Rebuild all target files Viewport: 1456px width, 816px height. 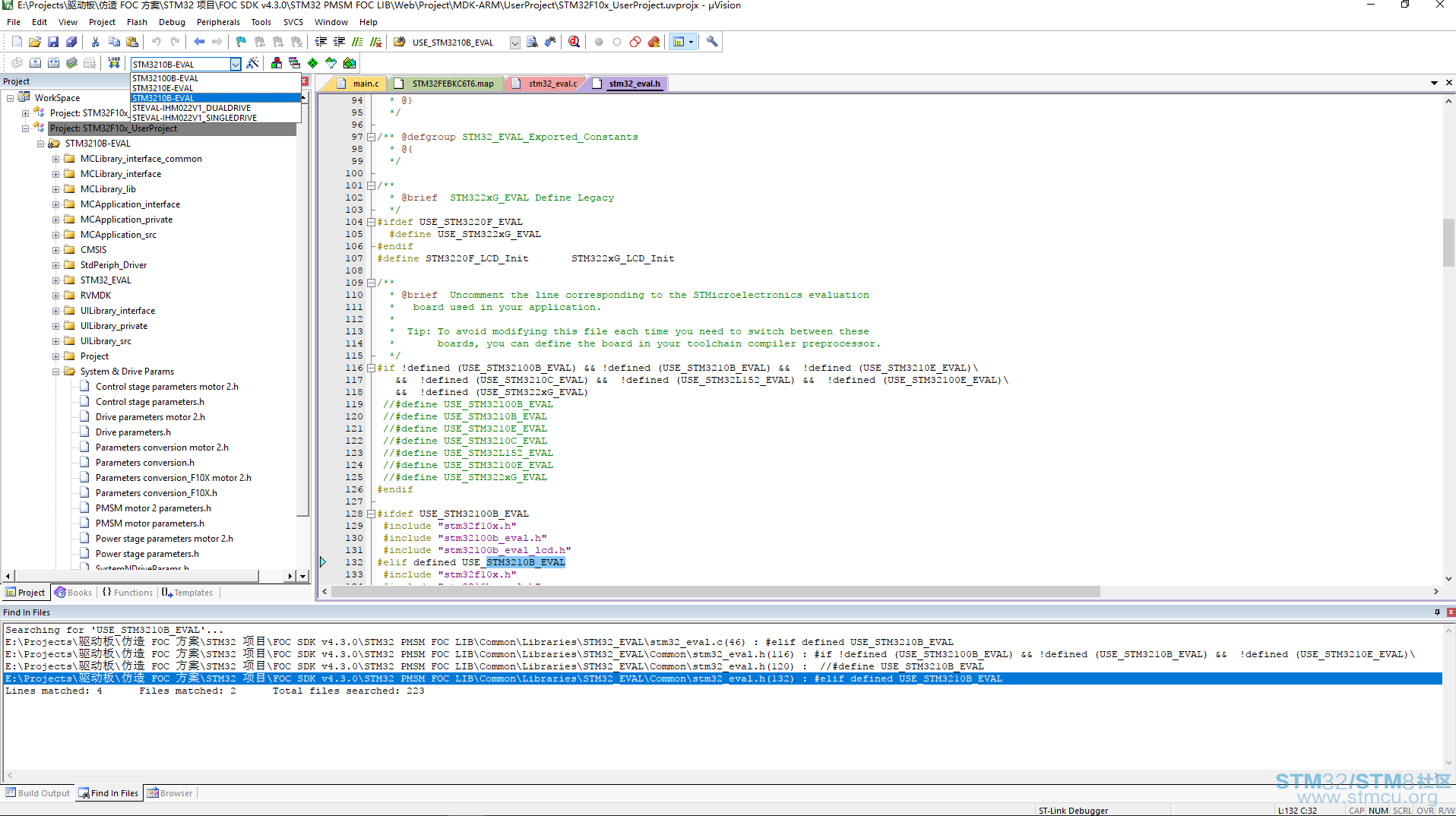[53, 63]
